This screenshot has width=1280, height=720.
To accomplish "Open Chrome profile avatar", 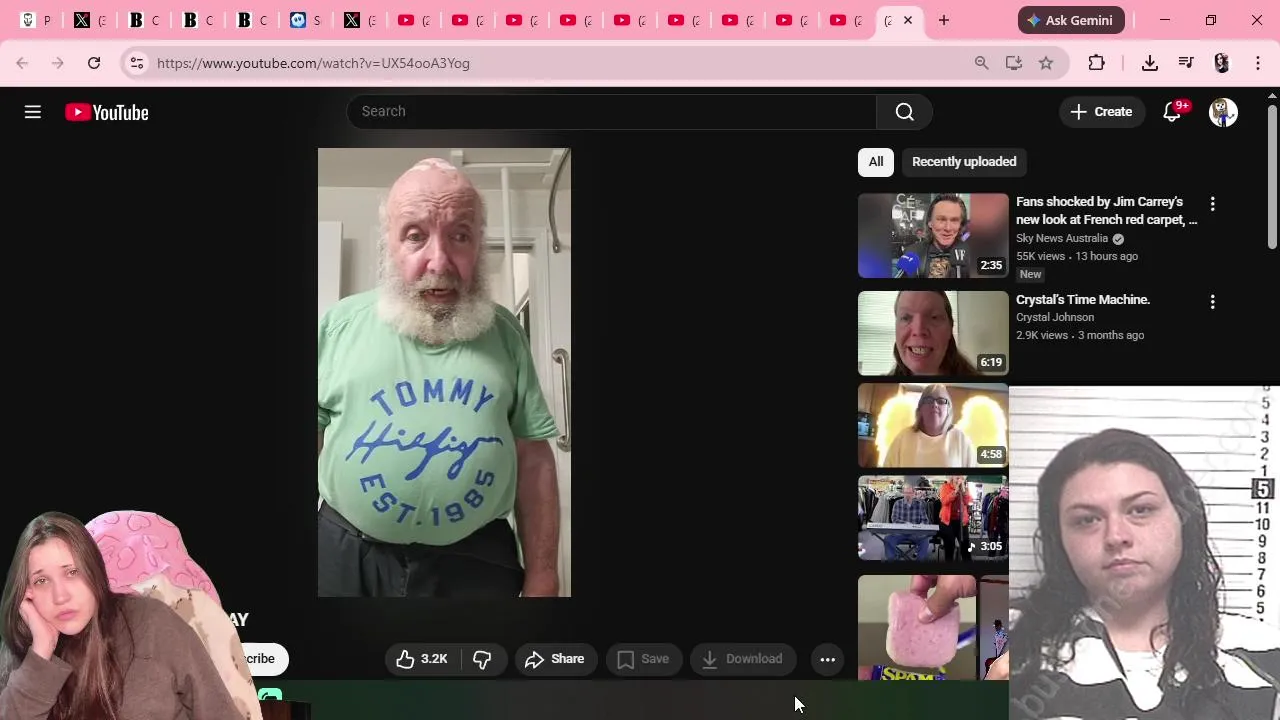I will tap(1221, 63).
